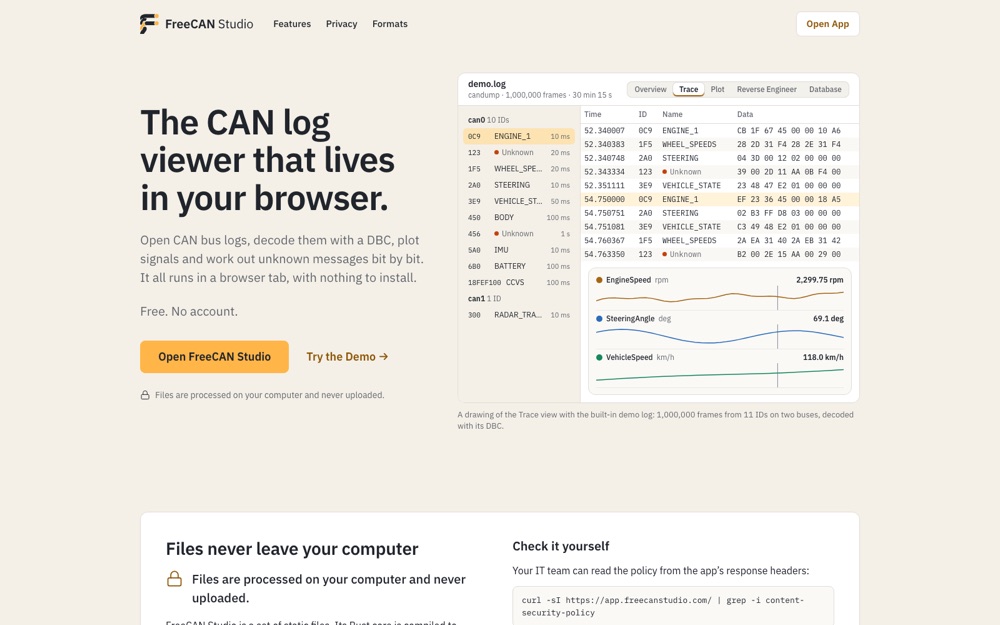Select the 18FEF100 CCVS ID row
This screenshot has height=625, width=1000.
(x=518, y=282)
